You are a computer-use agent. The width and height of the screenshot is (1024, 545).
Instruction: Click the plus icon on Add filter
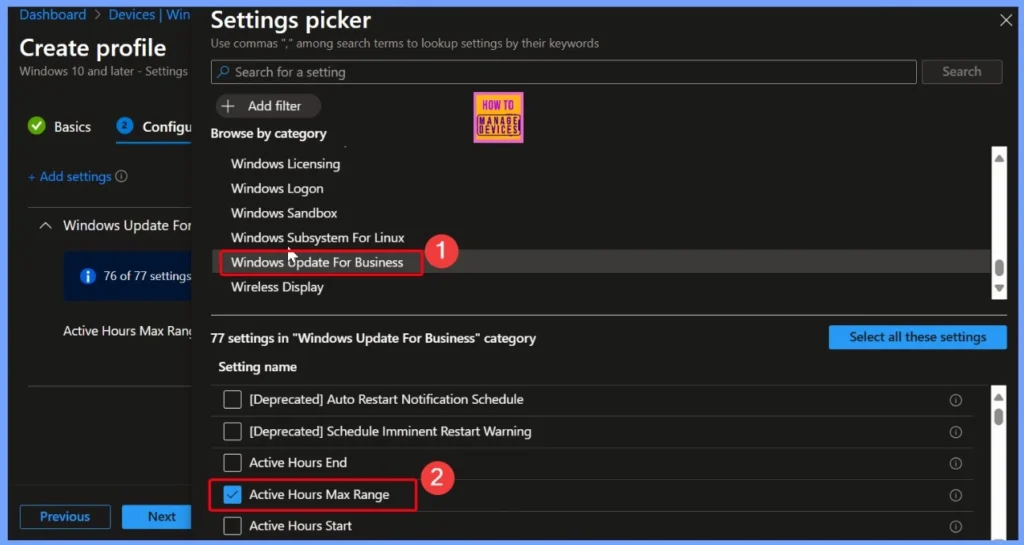click(x=228, y=106)
